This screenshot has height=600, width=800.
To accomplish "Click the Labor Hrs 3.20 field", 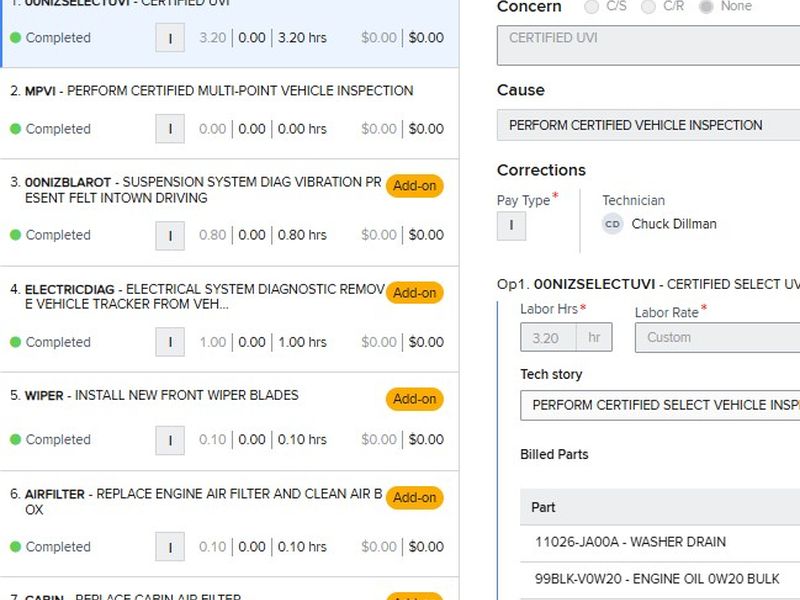I will (548, 338).
